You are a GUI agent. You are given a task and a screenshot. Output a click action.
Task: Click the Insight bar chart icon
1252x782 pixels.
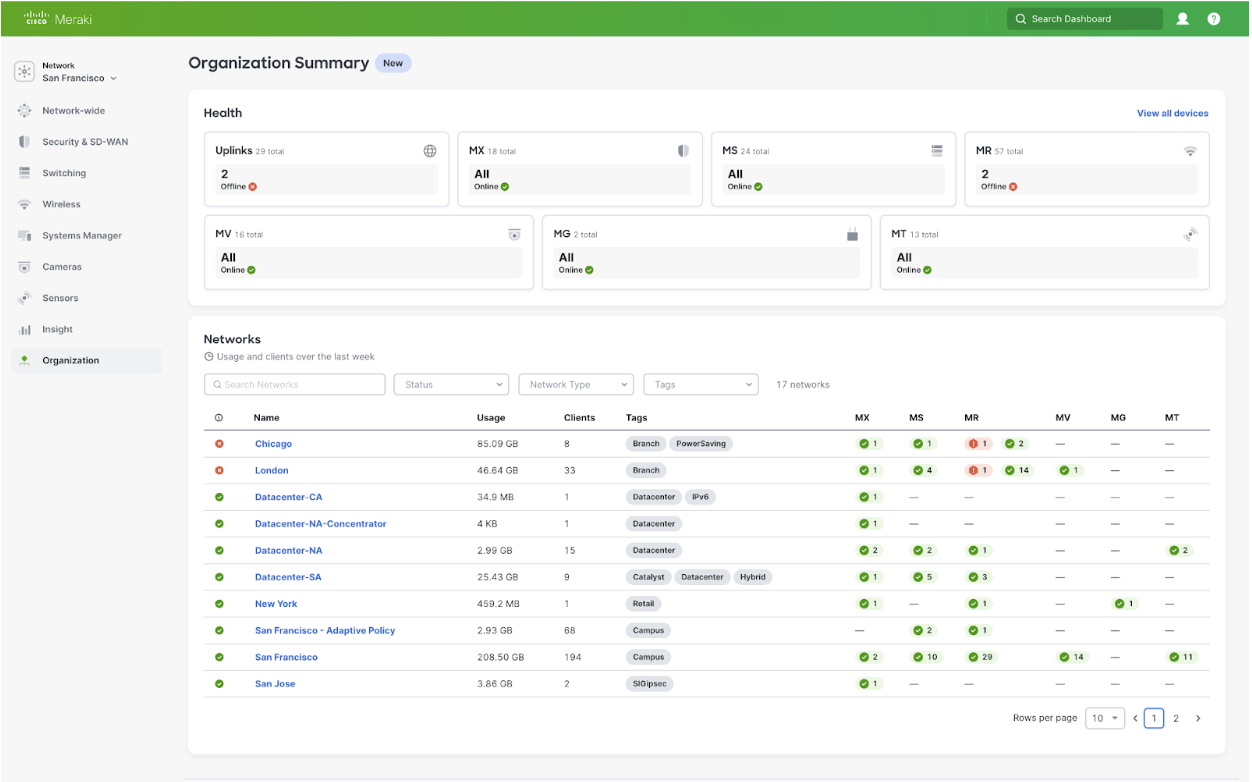(24, 330)
